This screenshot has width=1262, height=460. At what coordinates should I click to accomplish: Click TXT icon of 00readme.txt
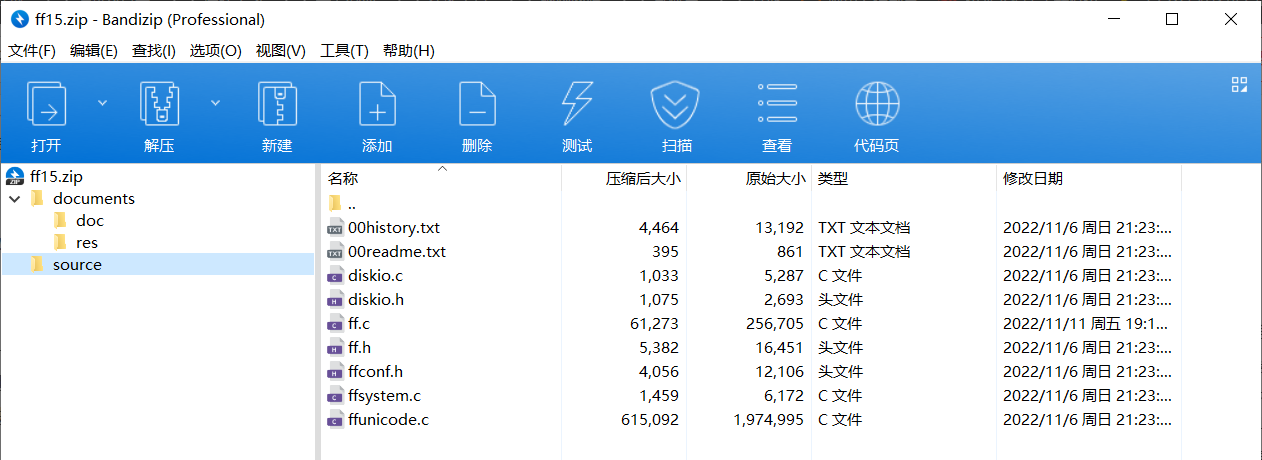(335, 252)
